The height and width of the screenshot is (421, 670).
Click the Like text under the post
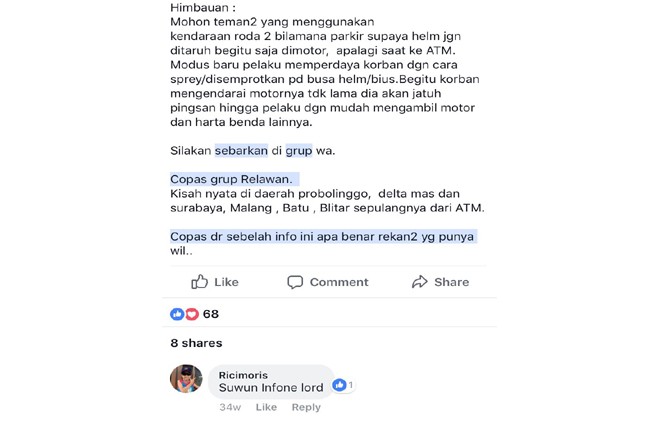pos(226,282)
